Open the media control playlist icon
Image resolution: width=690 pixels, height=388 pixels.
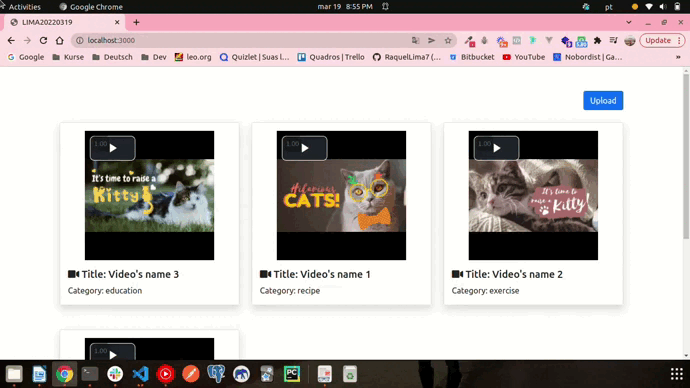coord(613,40)
